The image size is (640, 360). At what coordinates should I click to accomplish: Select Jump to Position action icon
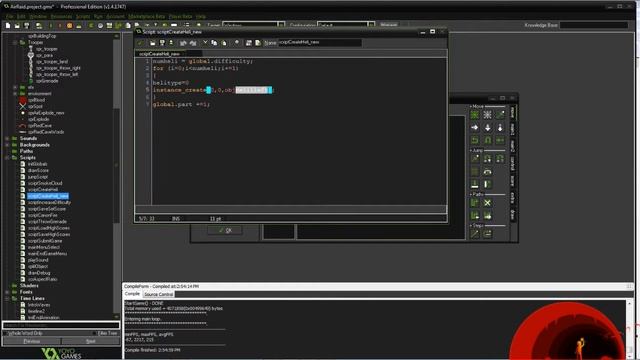click(x=475, y=159)
